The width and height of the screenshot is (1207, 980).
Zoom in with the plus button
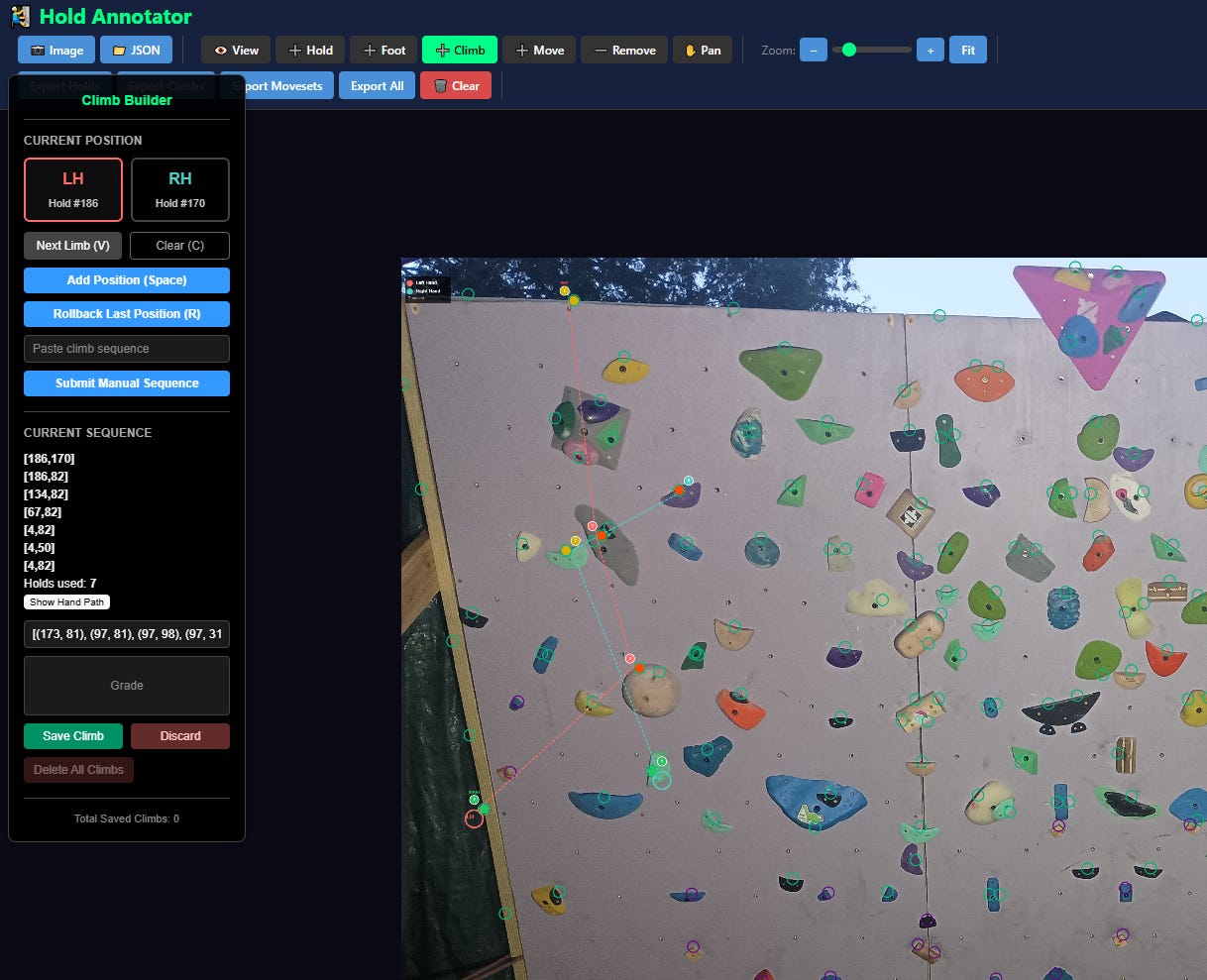(931, 50)
